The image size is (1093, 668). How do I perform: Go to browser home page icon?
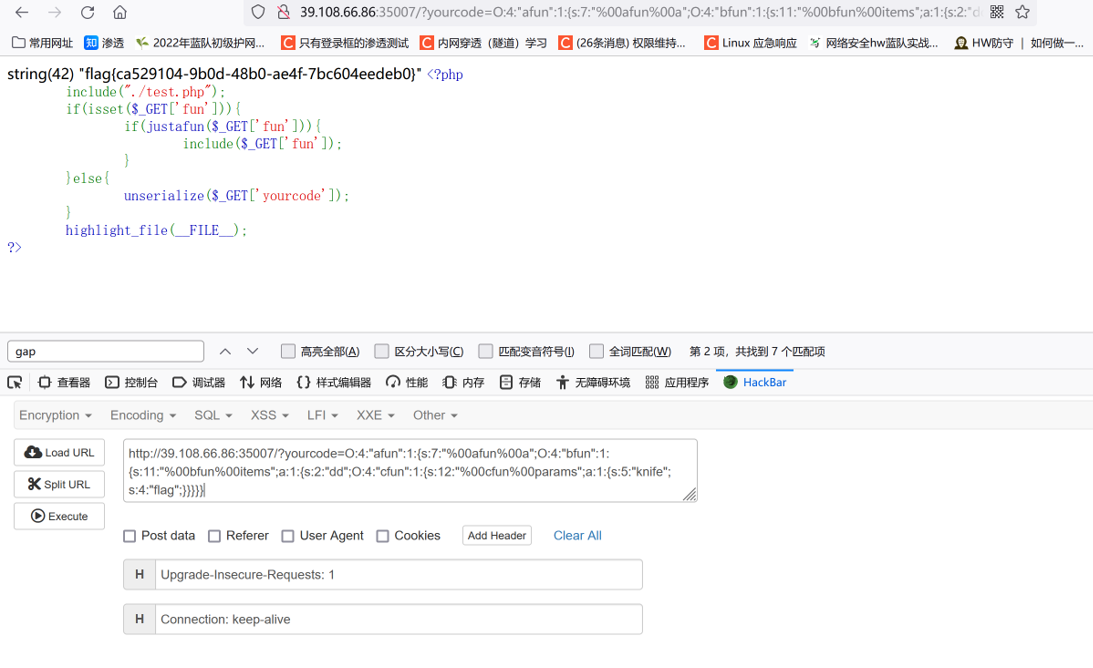pos(120,12)
